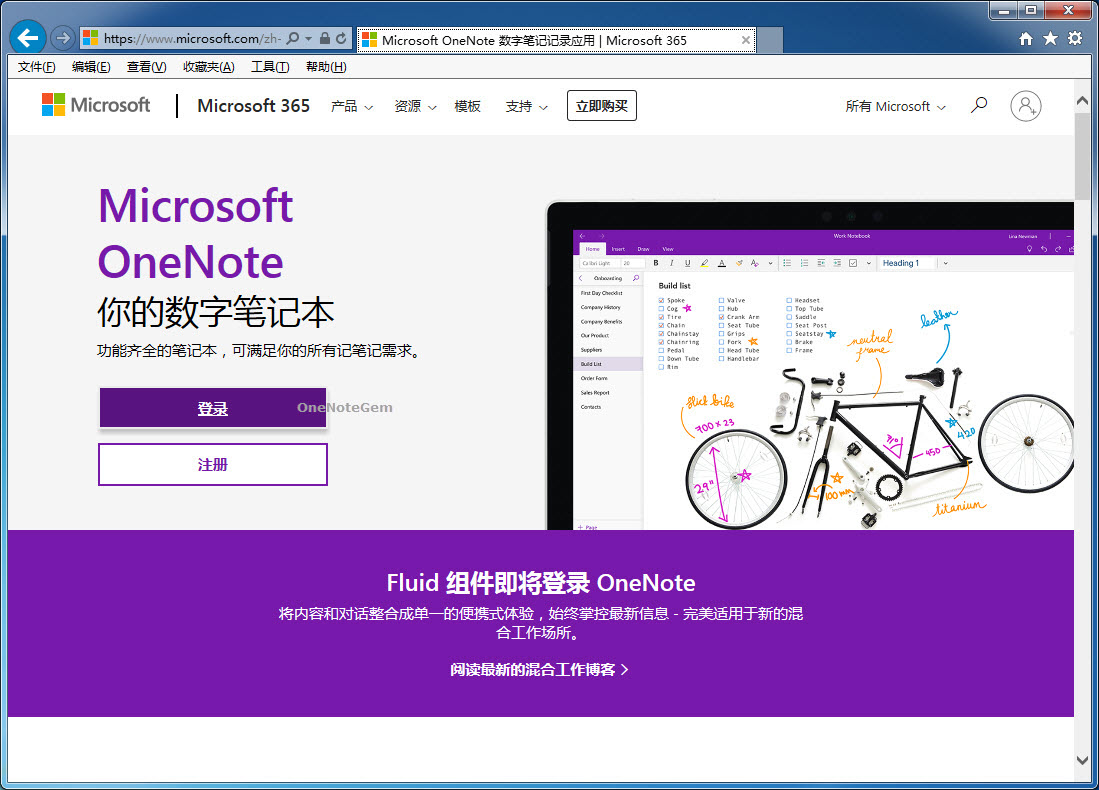Click Saddle checkbox in Build list

[x=789, y=317]
